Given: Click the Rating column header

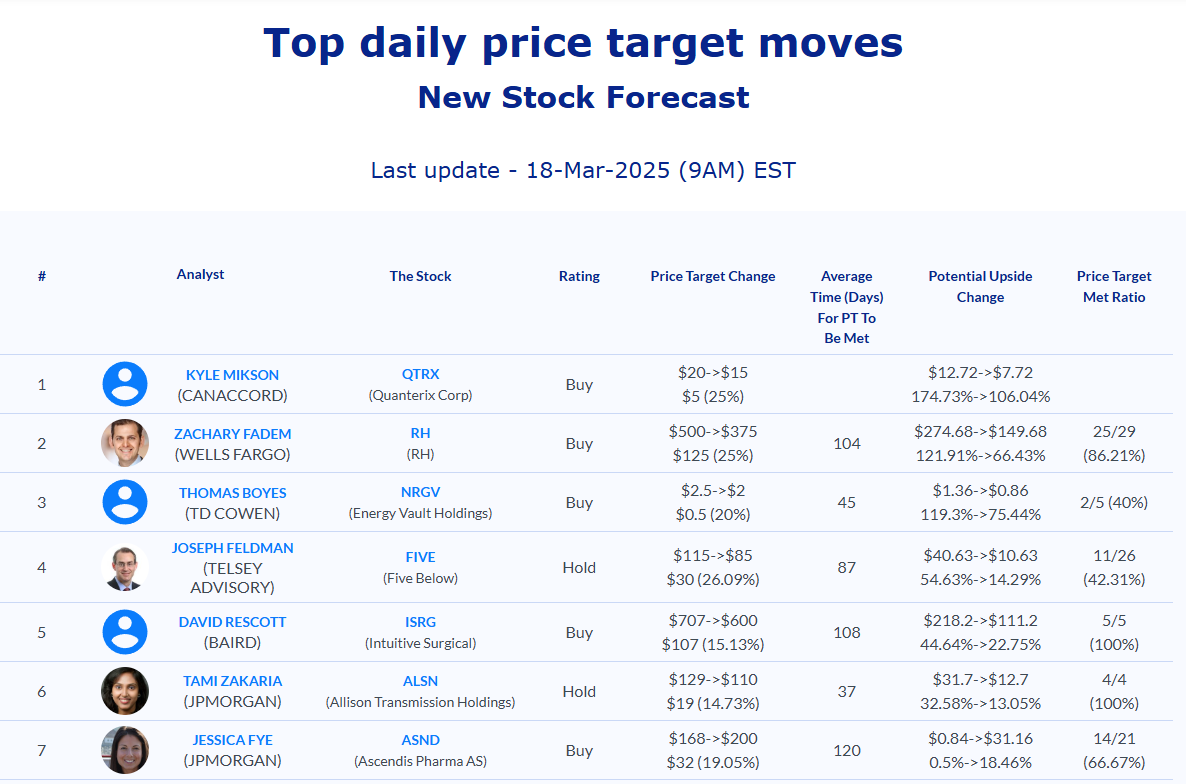Looking at the screenshot, I should [x=579, y=276].
